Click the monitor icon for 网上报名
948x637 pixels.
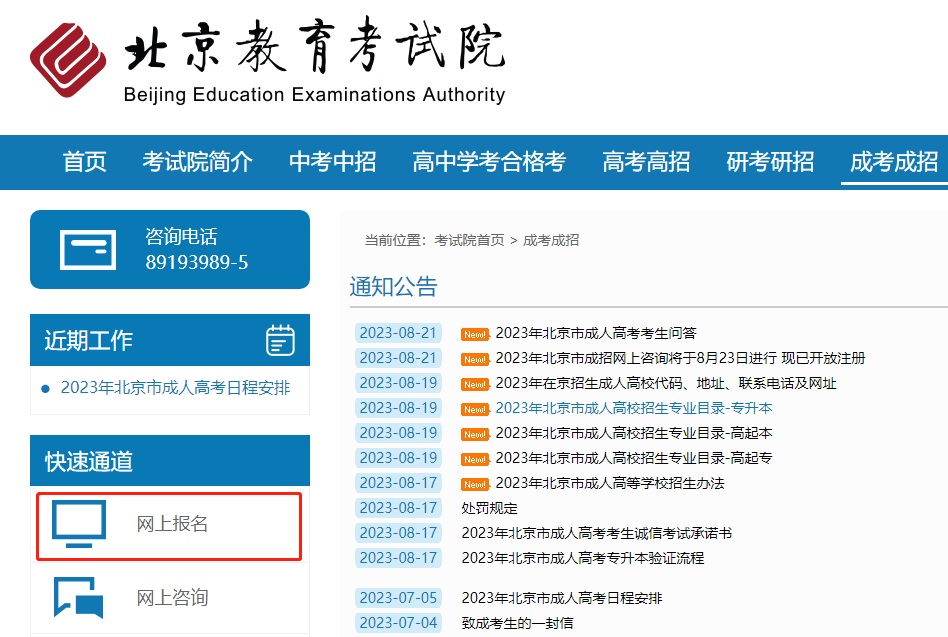click(79, 524)
